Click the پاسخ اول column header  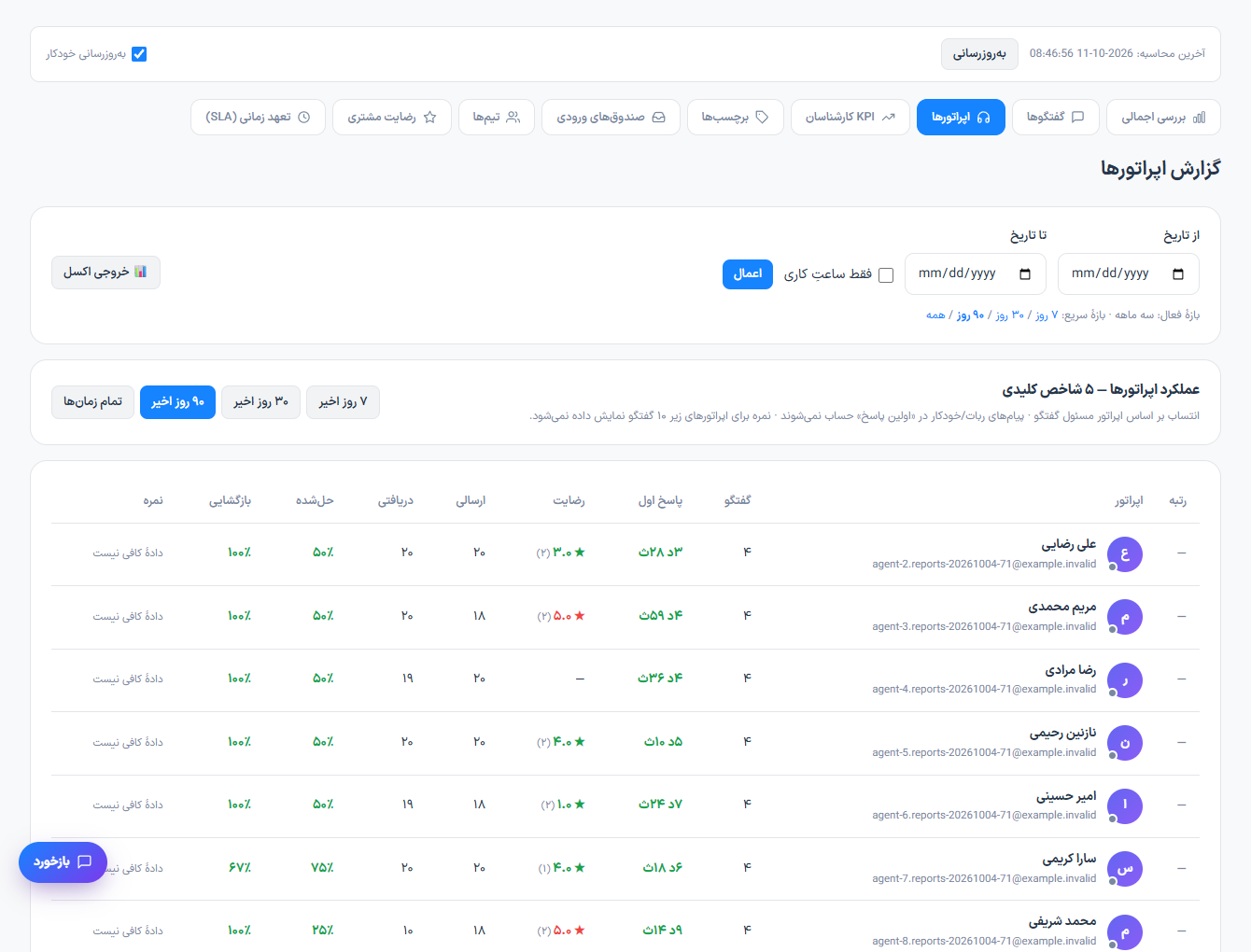660,501
